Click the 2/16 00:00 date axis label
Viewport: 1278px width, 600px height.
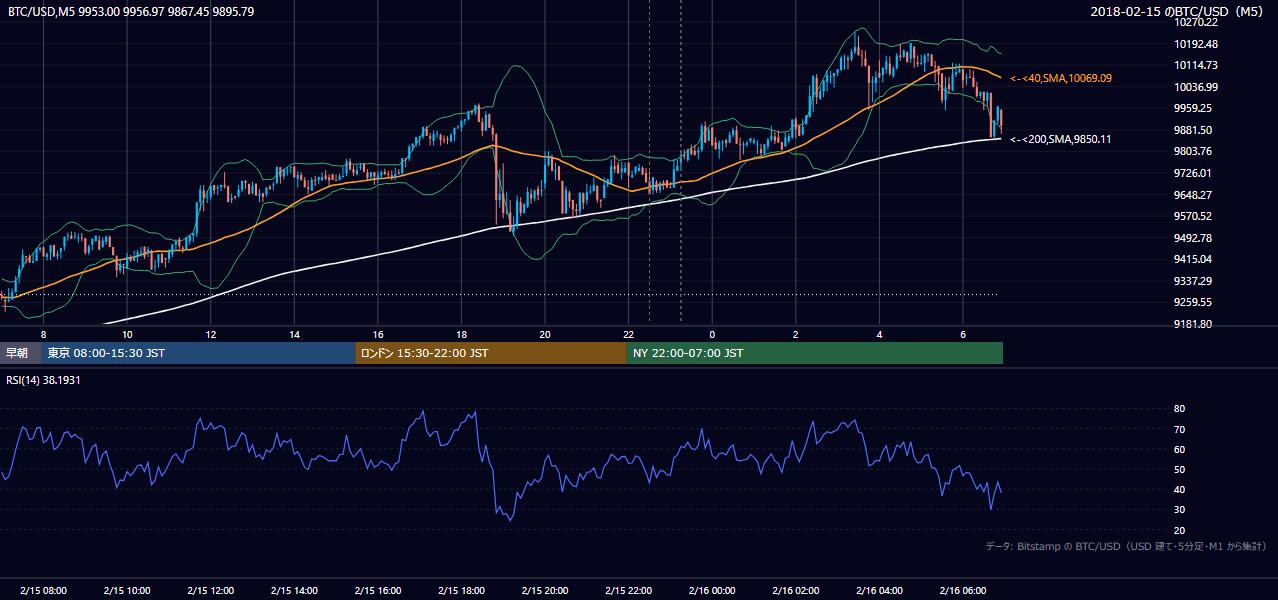[x=712, y=591]
